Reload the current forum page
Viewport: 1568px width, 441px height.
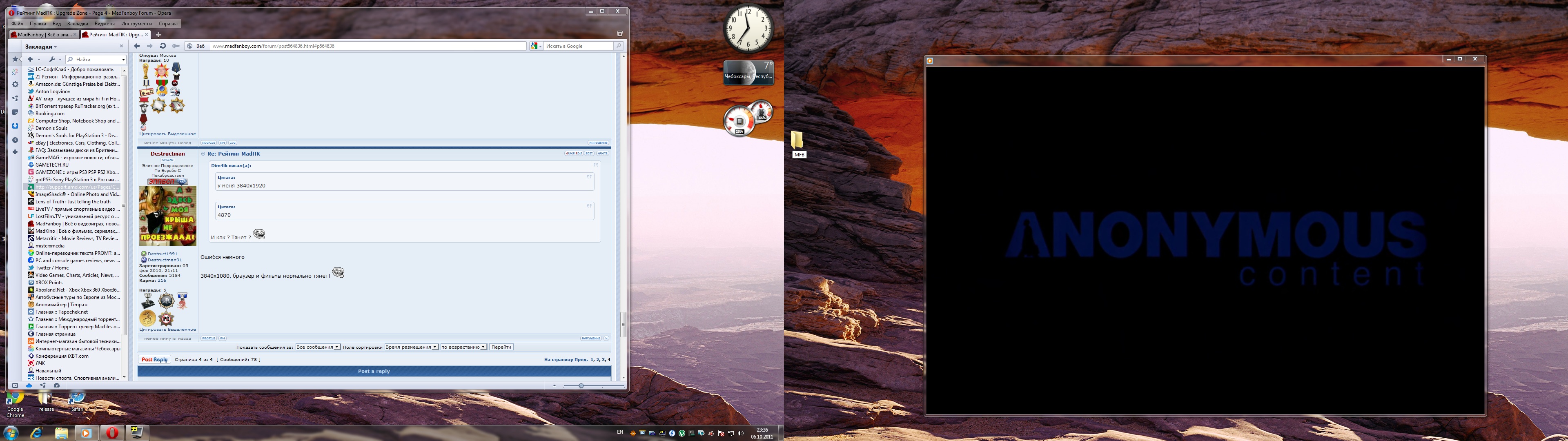coord(163,46)
